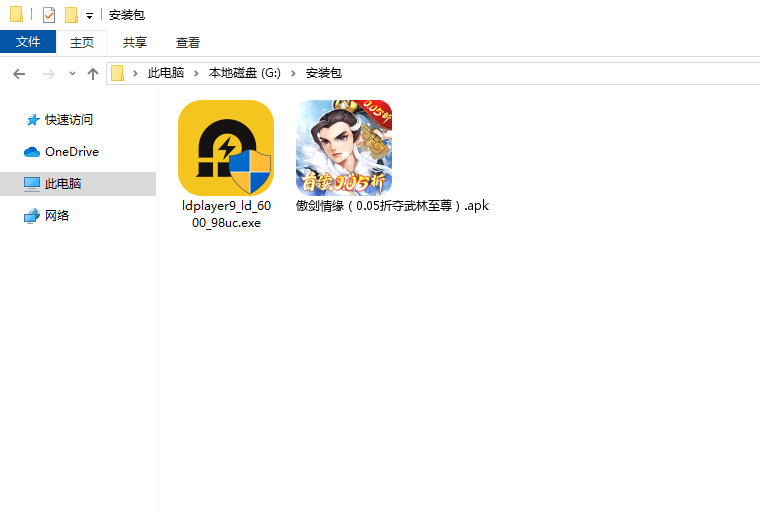
Task: Switch to the 主页 ribbon tab
Action: pyautogui.click(x=82, y=42)
